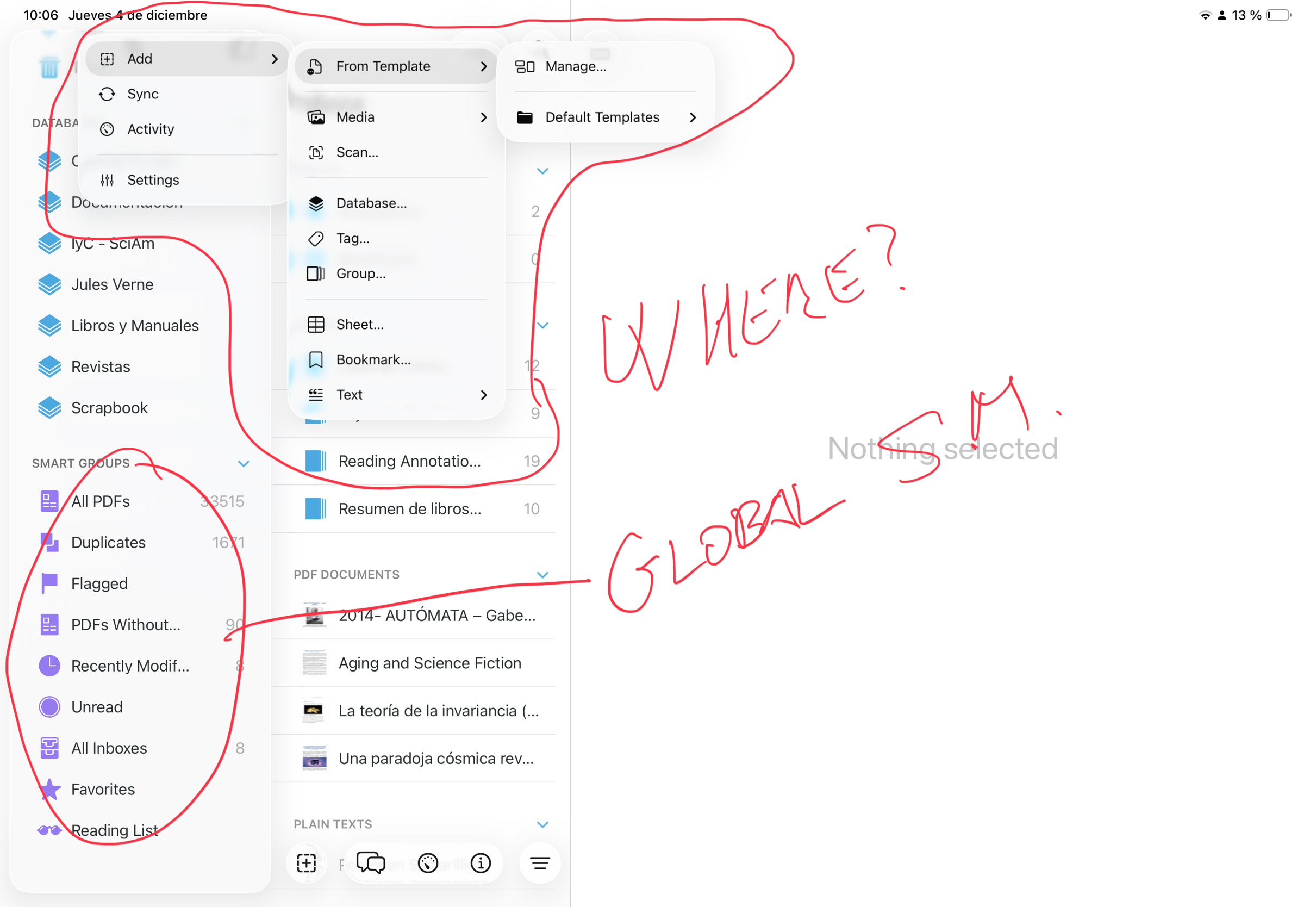This screenshot has height=907, width=1316.
Task: Select the Flagged smart group
Action: coord(99,583)
